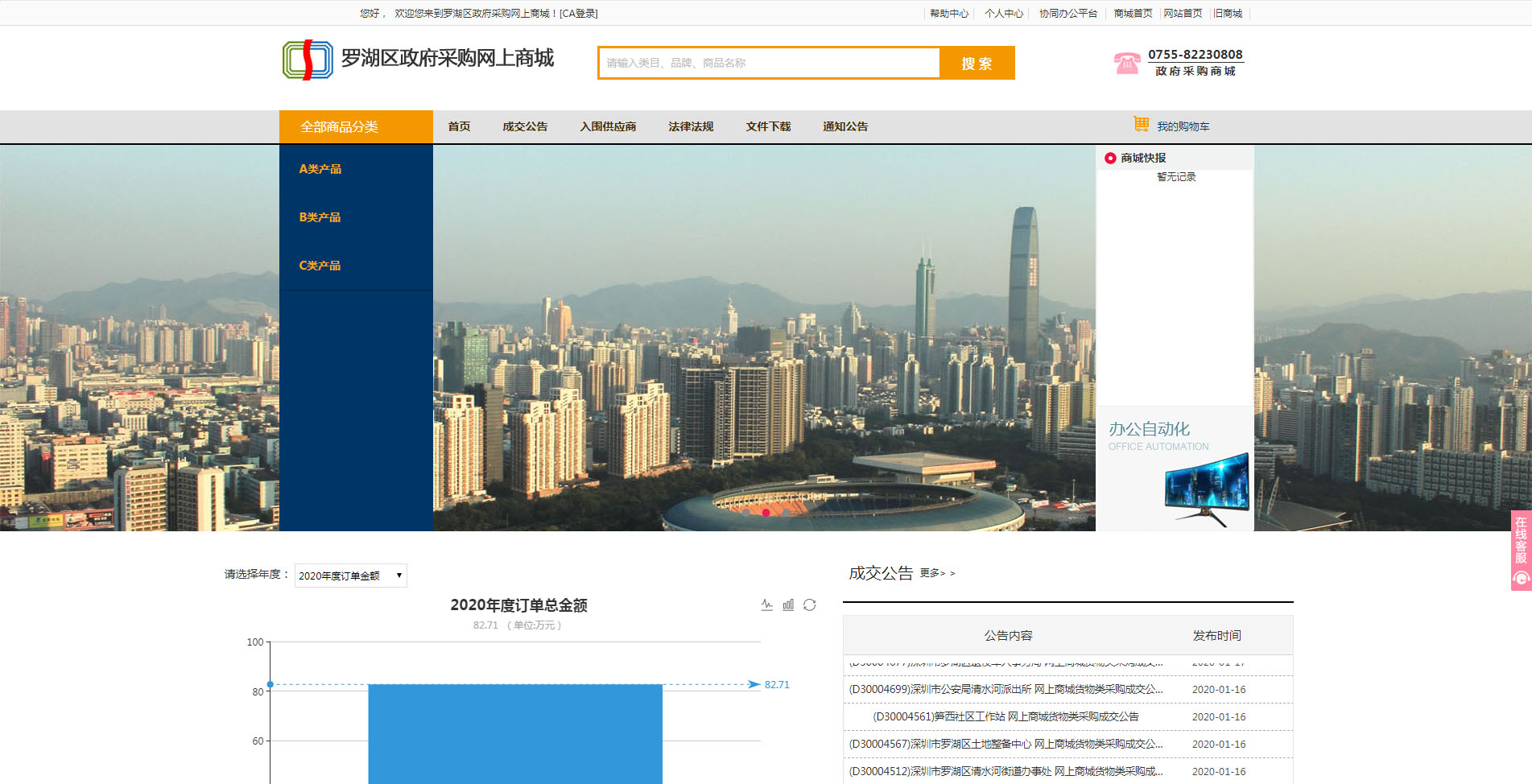The height and width of the screenshot is (784, 1532).
Task: Open 个人中心 top link
Action: click(1004, 13)
